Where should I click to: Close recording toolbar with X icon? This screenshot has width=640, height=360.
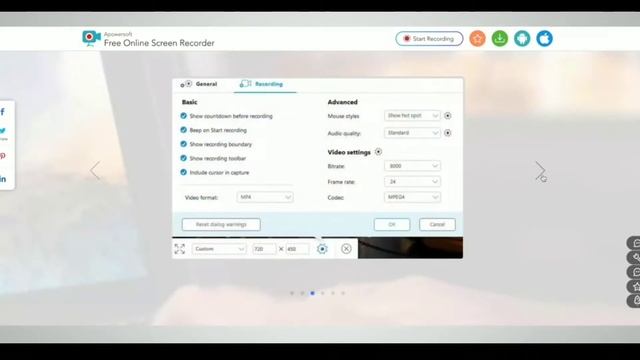(346, 249)
